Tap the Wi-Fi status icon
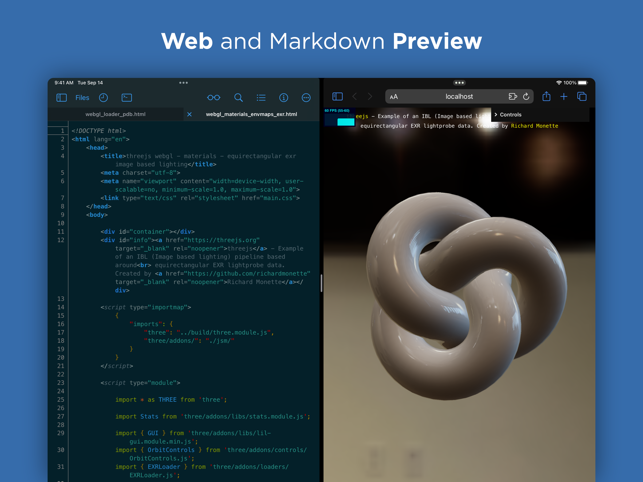The image size is (643, 482). click(559, 83)
